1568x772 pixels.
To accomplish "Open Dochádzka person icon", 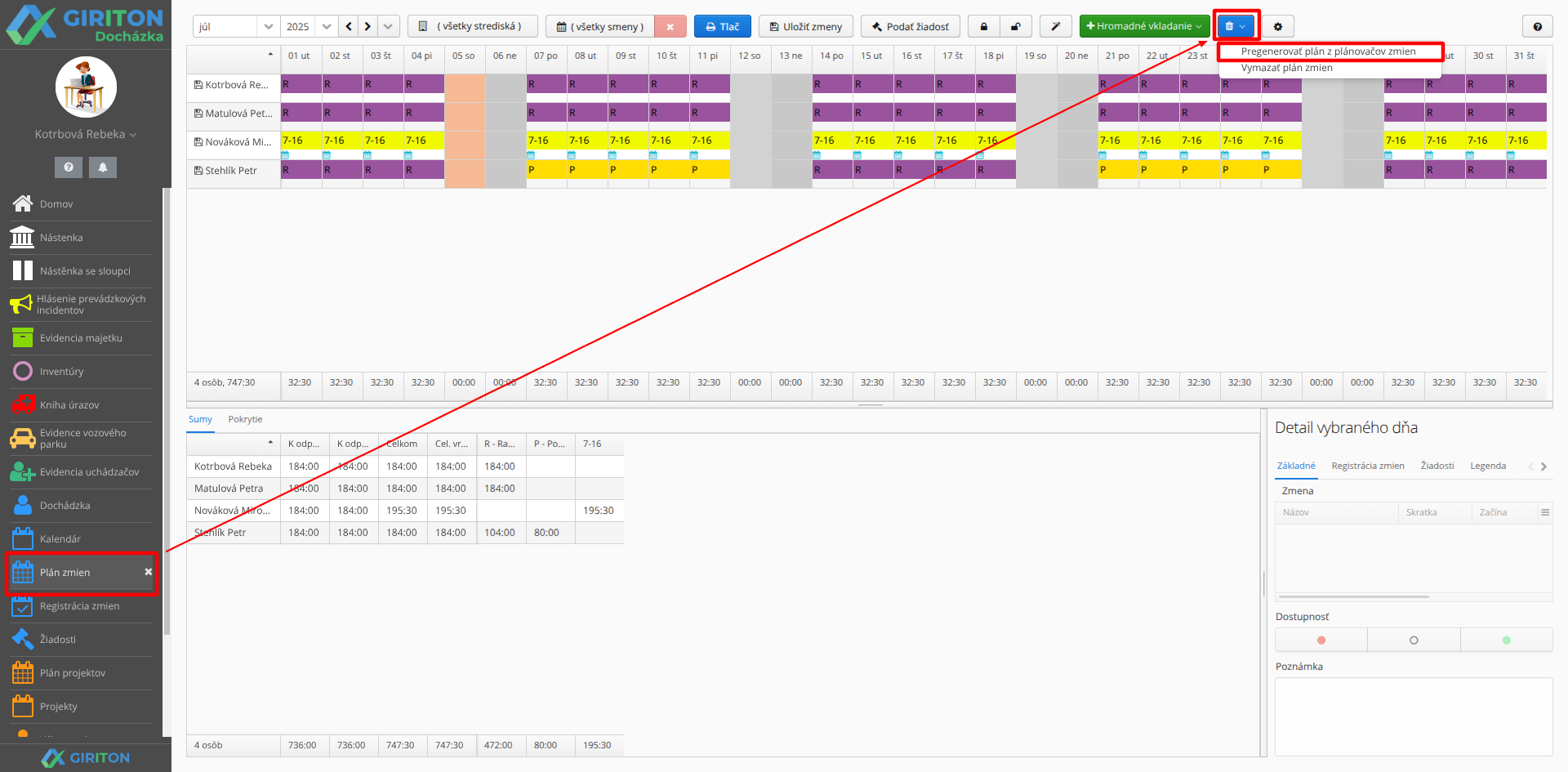I will point(23,505).
